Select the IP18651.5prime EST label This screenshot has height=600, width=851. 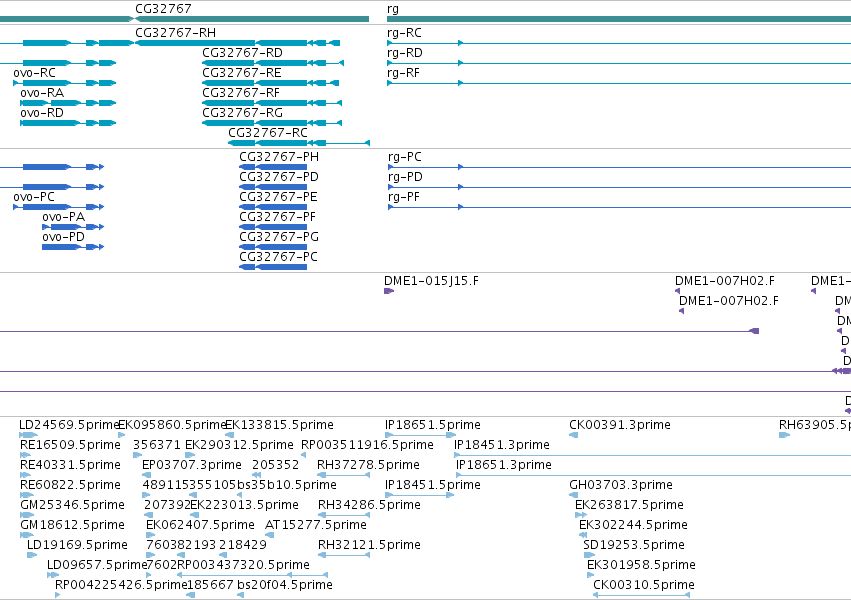point(433,425)
